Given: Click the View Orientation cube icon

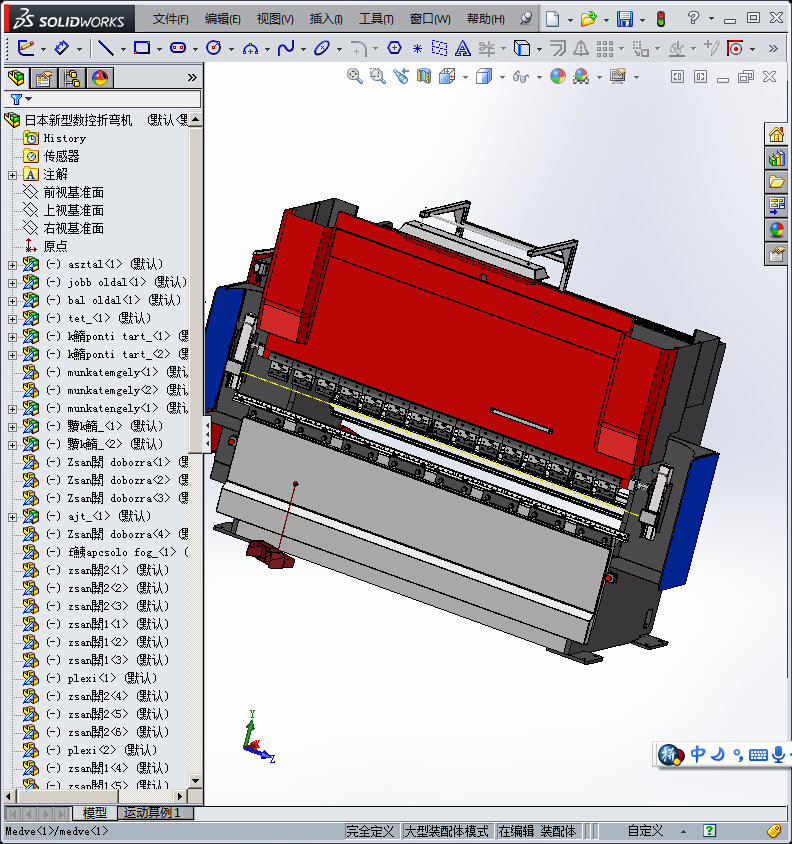Looking at the screenshot, I should pos(447,76).
